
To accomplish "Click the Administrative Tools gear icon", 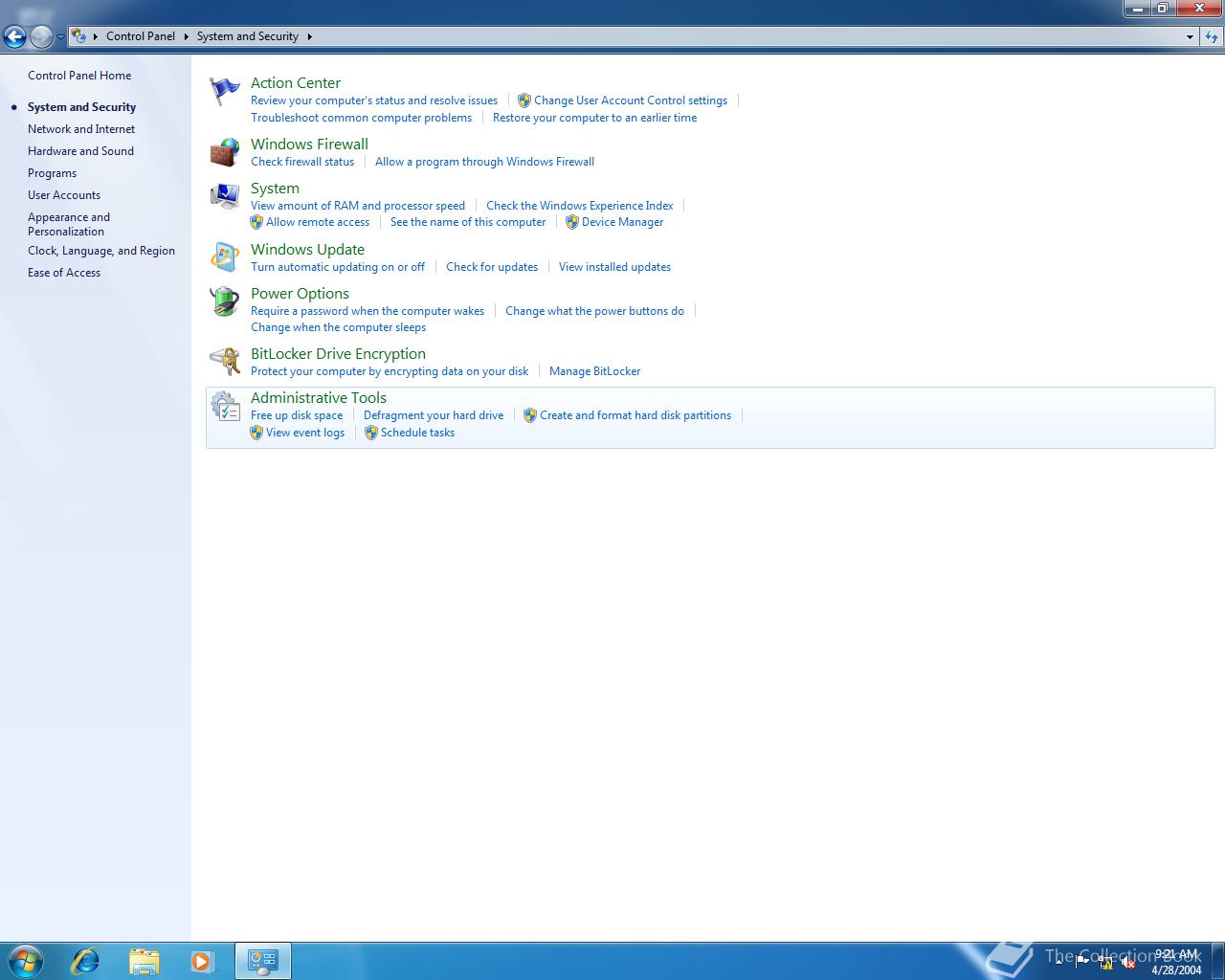I will (225, 406).
